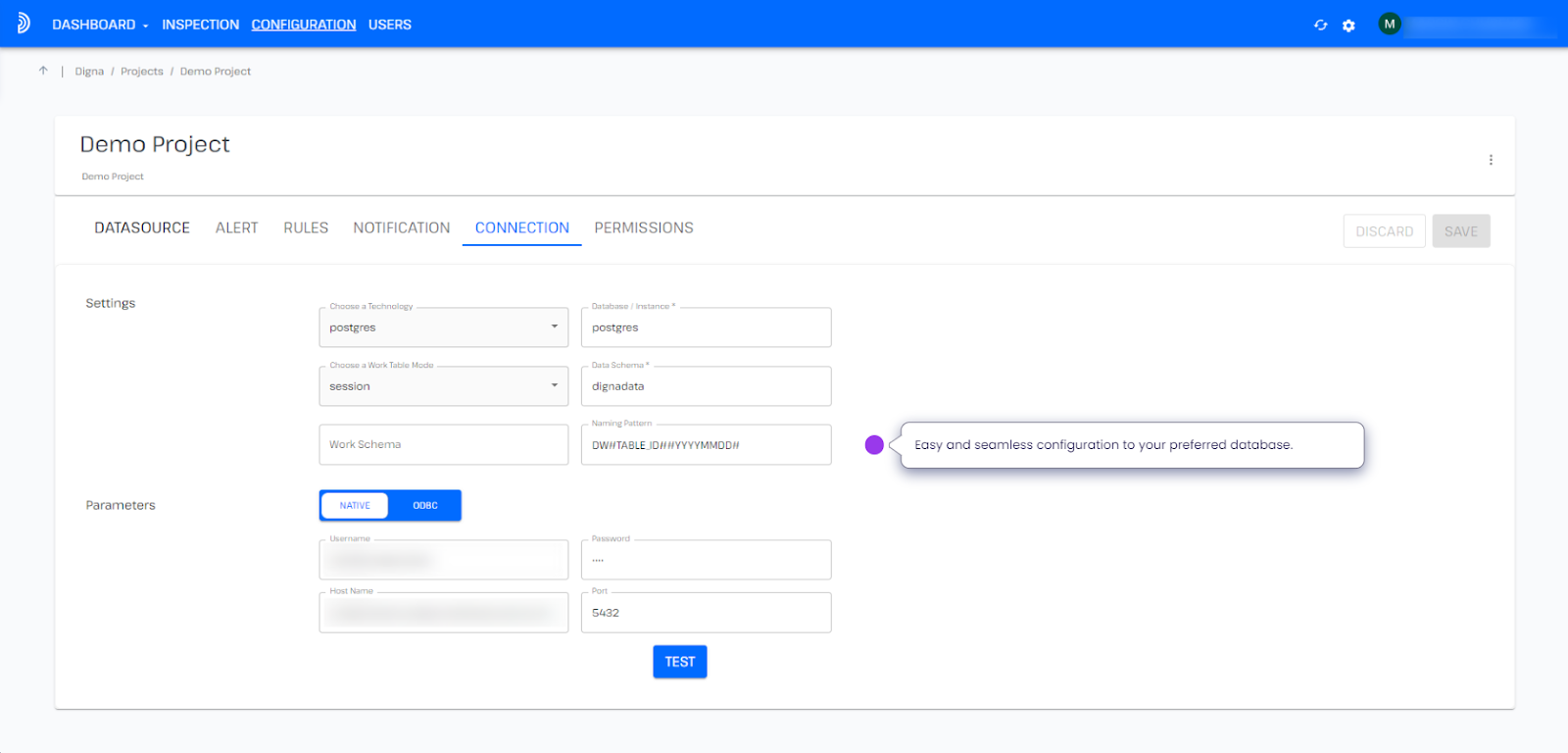Click the refresh sync icon
Viewport: 1568px width, 753px height.
(x=1320, y=25)
